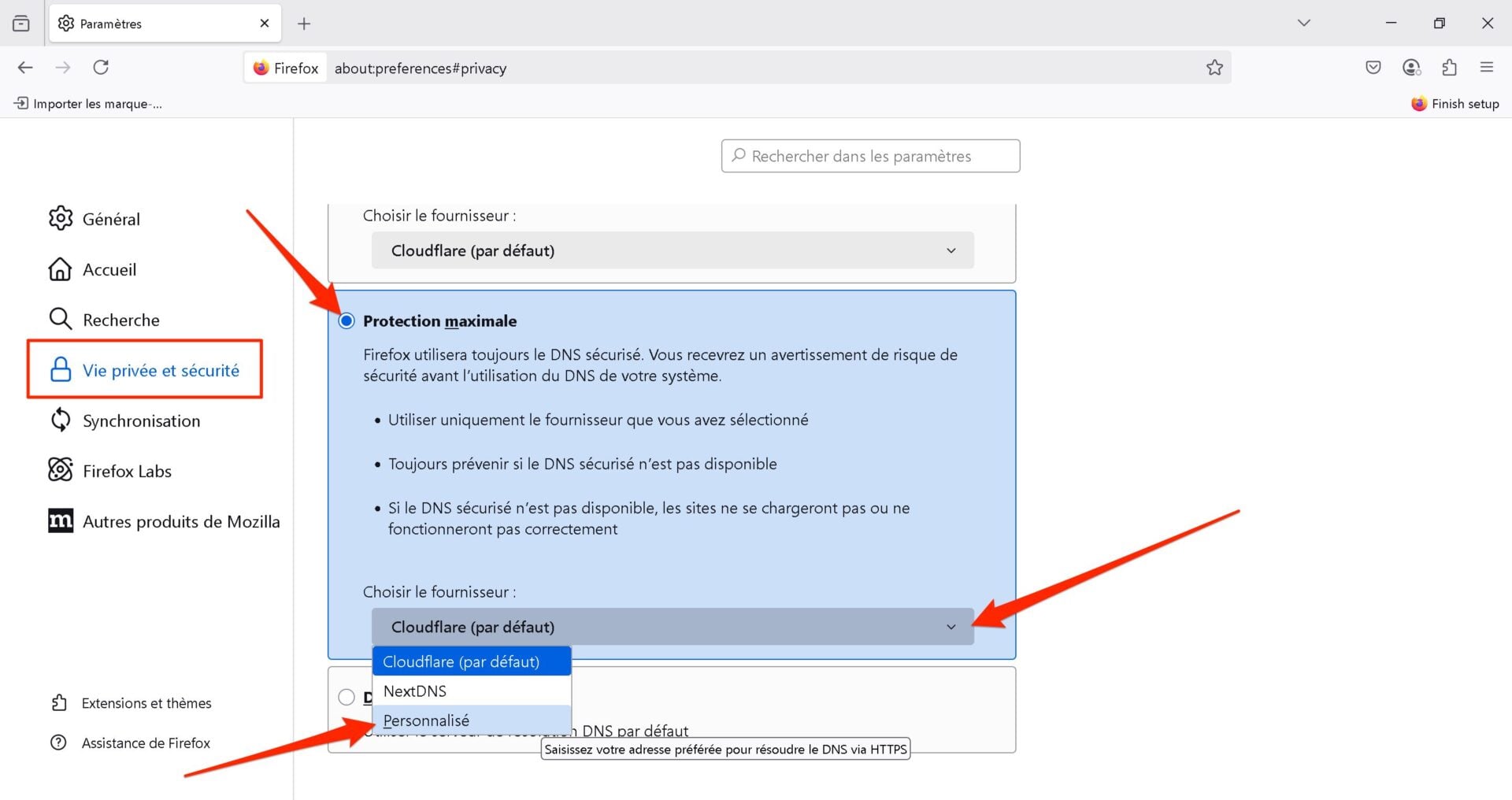Open the Firefox account icon
Screen dimensions: 1512x800
(1411, 68)
